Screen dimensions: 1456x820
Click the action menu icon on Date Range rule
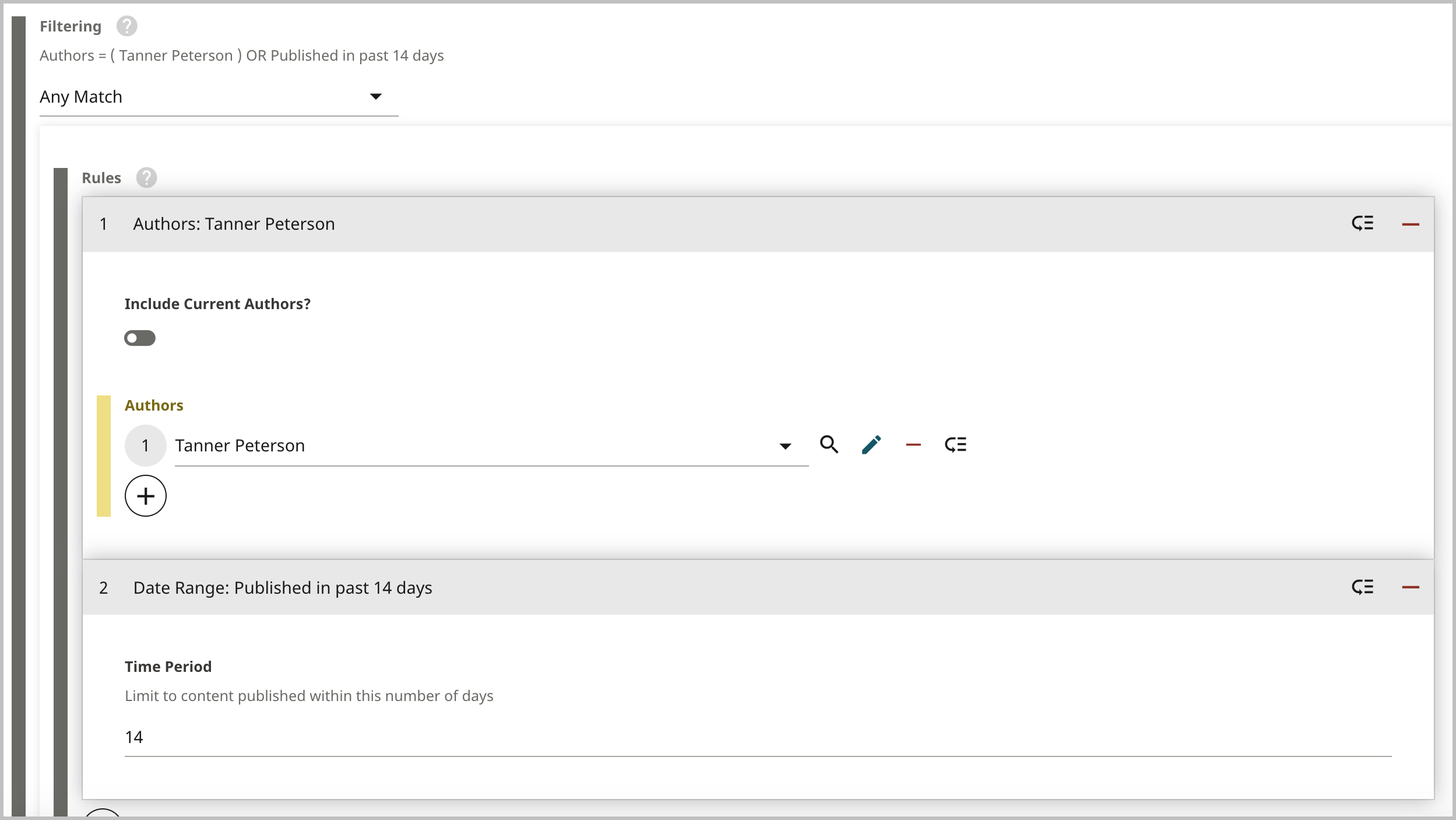coord(1362,587)
